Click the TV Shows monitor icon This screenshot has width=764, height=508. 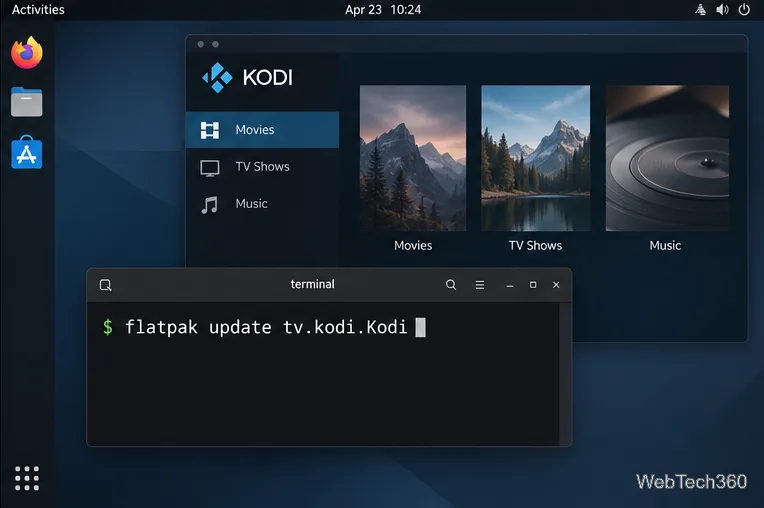(x=210, y=168)
